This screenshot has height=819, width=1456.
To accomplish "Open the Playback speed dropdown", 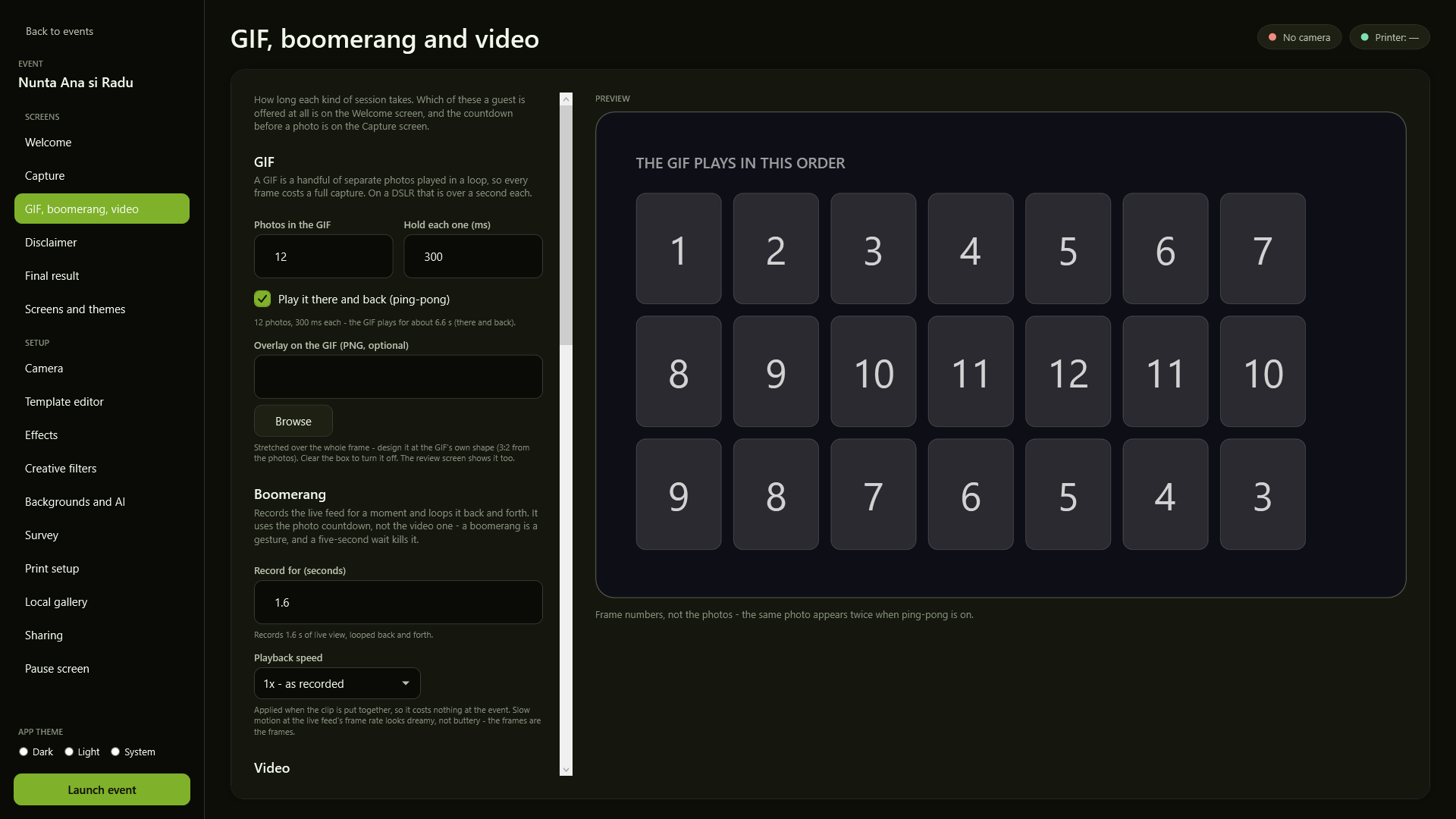I will click(x=337, y=683).
